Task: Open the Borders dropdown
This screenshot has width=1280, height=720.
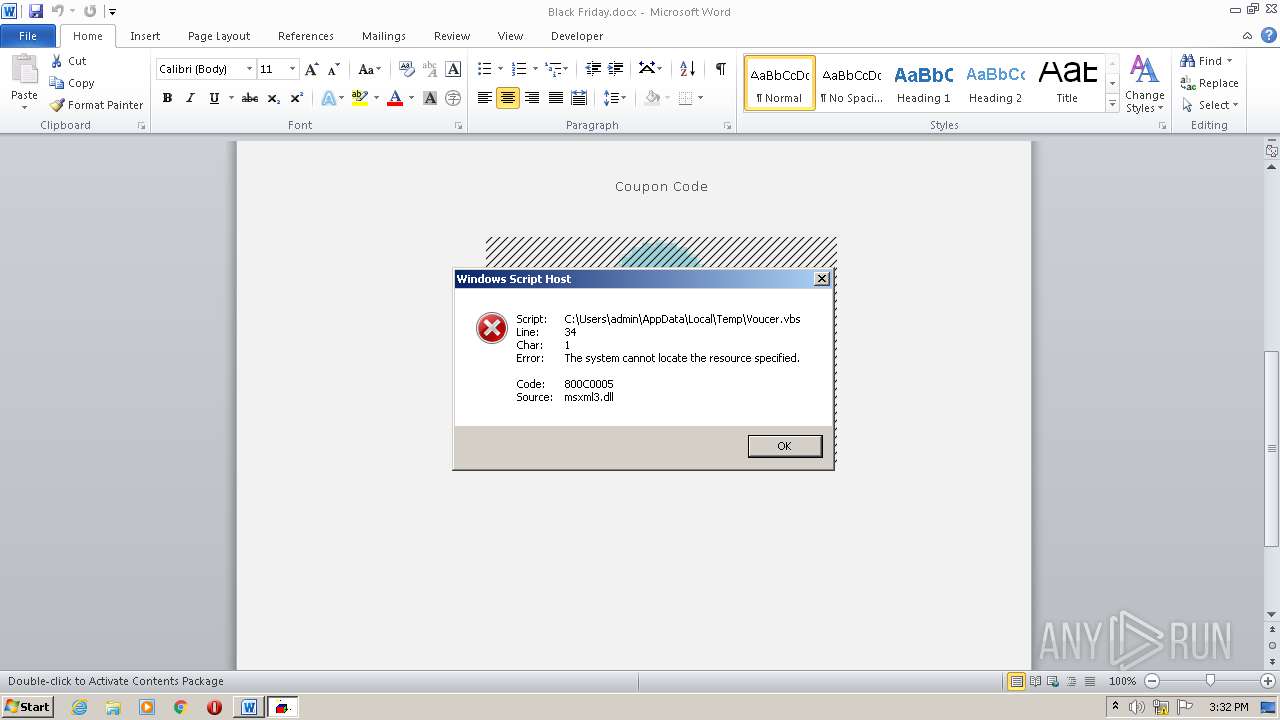Action: click(x=701, y=98)
